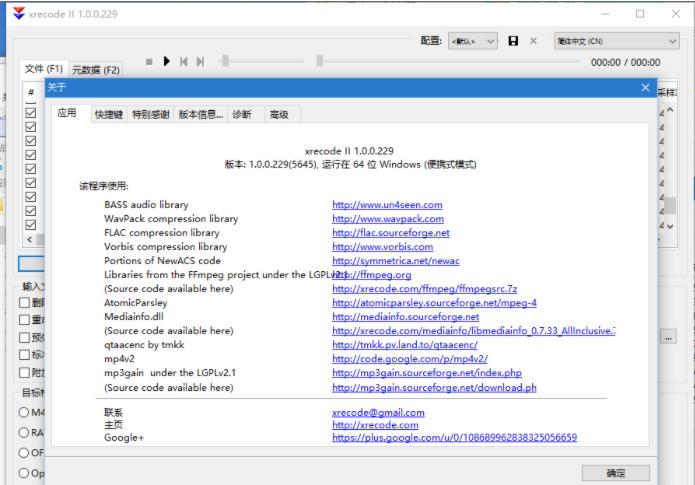Viewport: 695px width, 485px height.
Task: Start playback with the play button
Action: tap(167, 61)
